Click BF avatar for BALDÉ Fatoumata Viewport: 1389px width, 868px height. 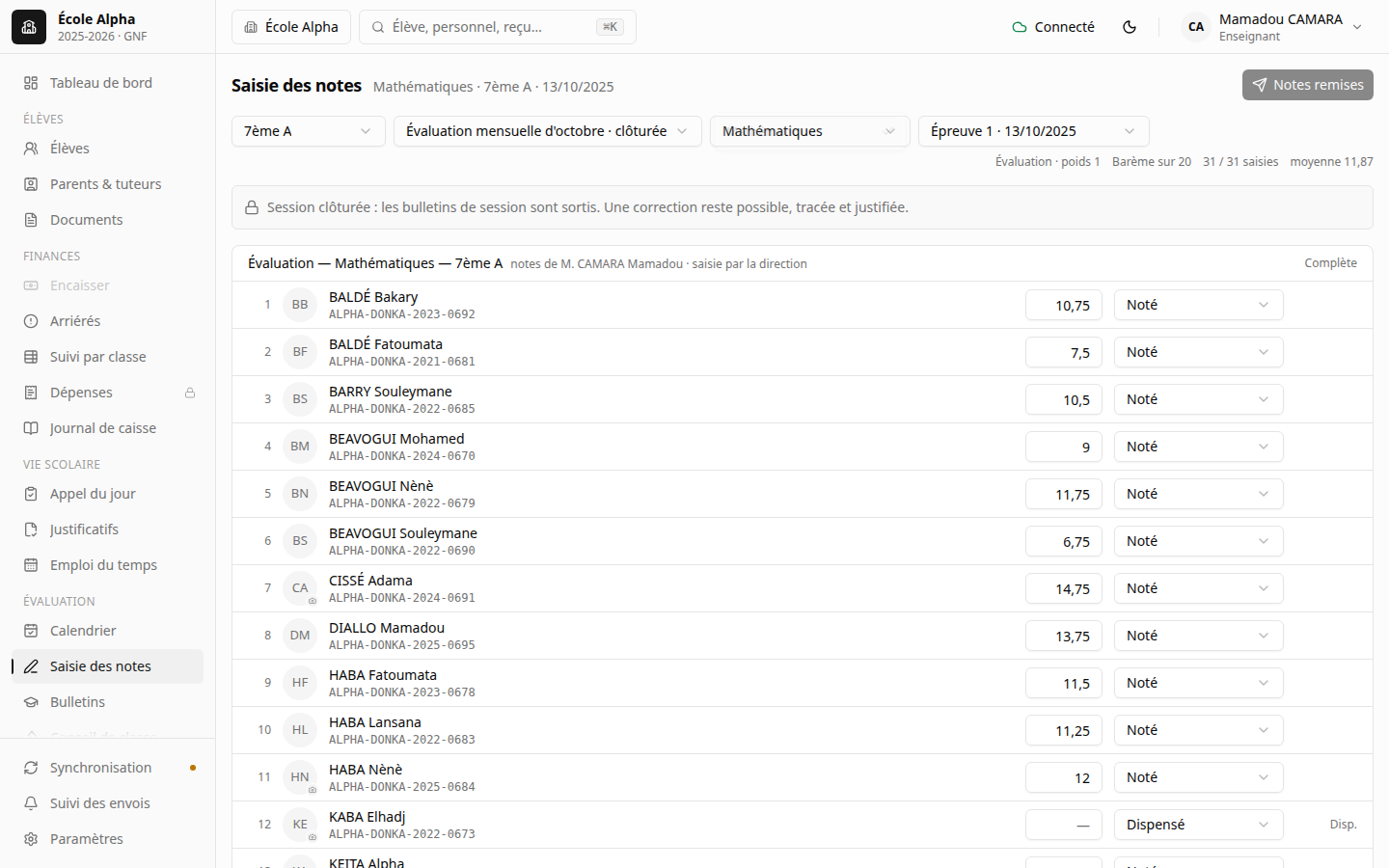pos(300,352)
